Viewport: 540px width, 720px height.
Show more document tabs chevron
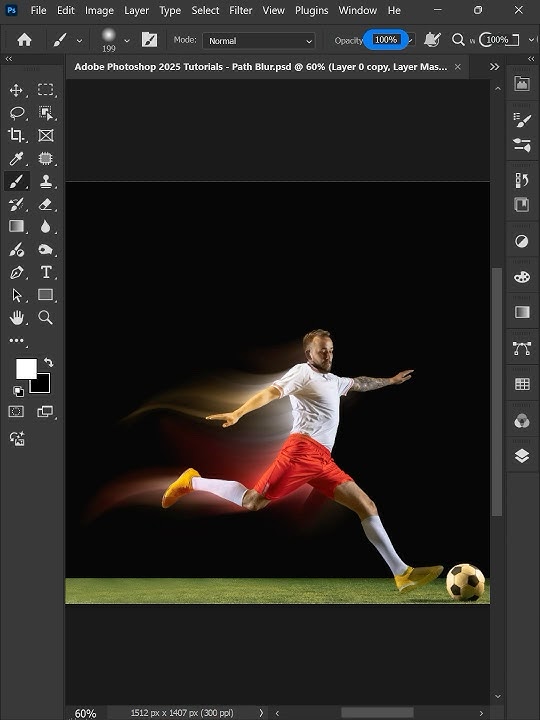pyautogui.click(x=495, y=67)
